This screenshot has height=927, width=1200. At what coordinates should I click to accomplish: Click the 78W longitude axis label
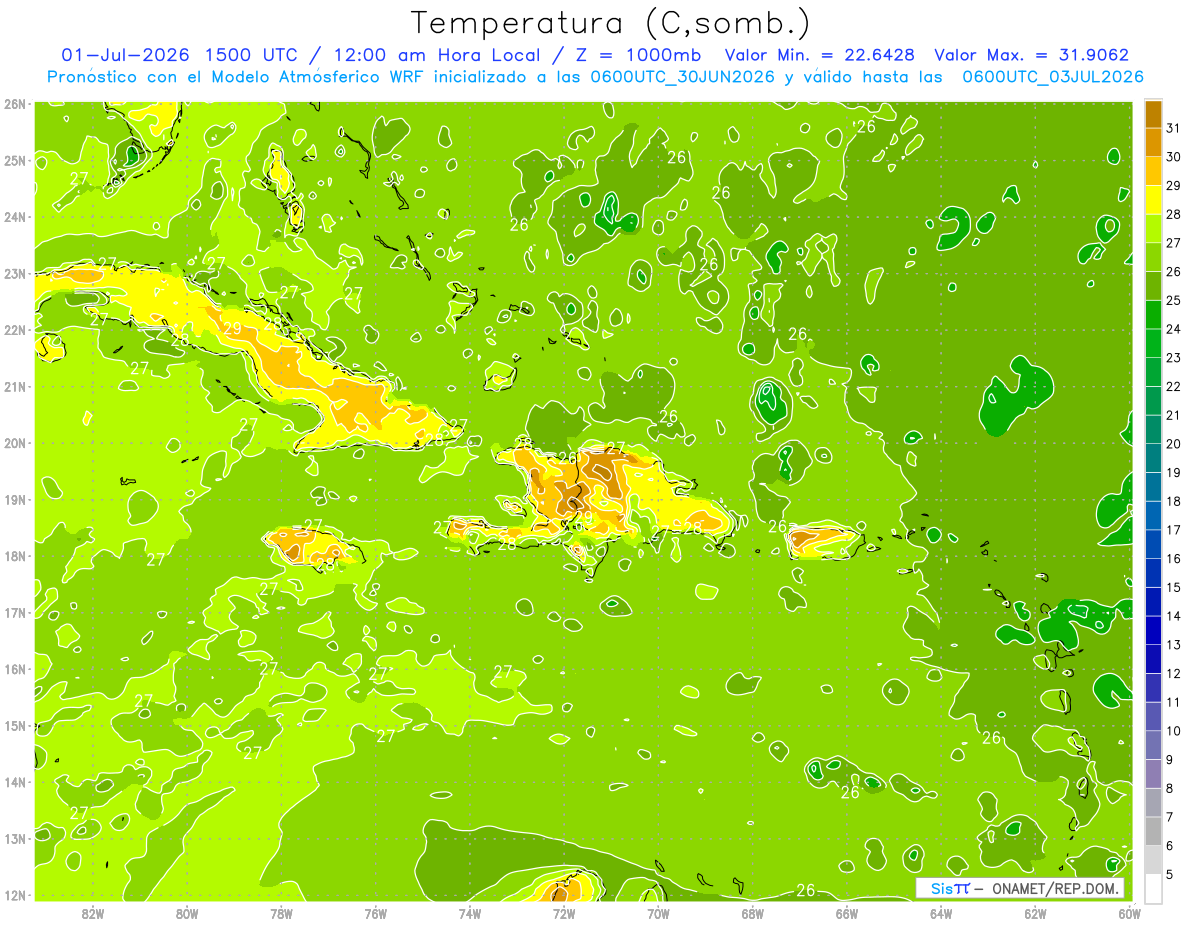281,913
